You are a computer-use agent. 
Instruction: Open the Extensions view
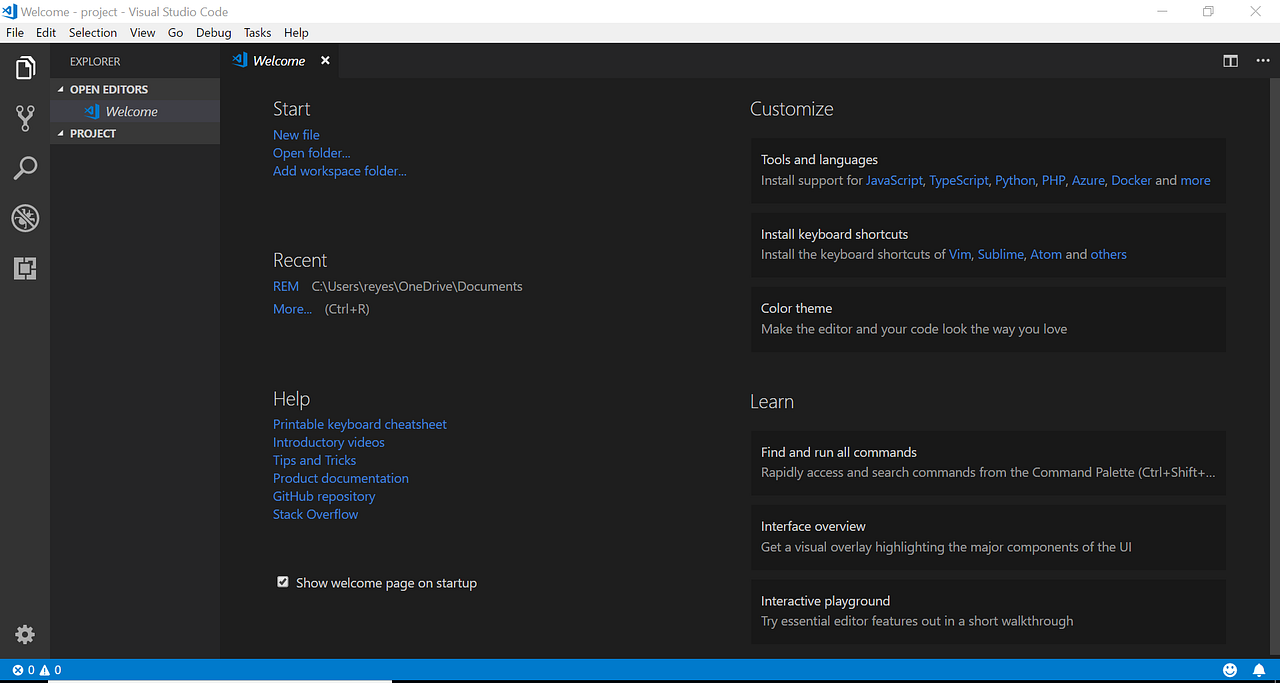click(24, 267)
